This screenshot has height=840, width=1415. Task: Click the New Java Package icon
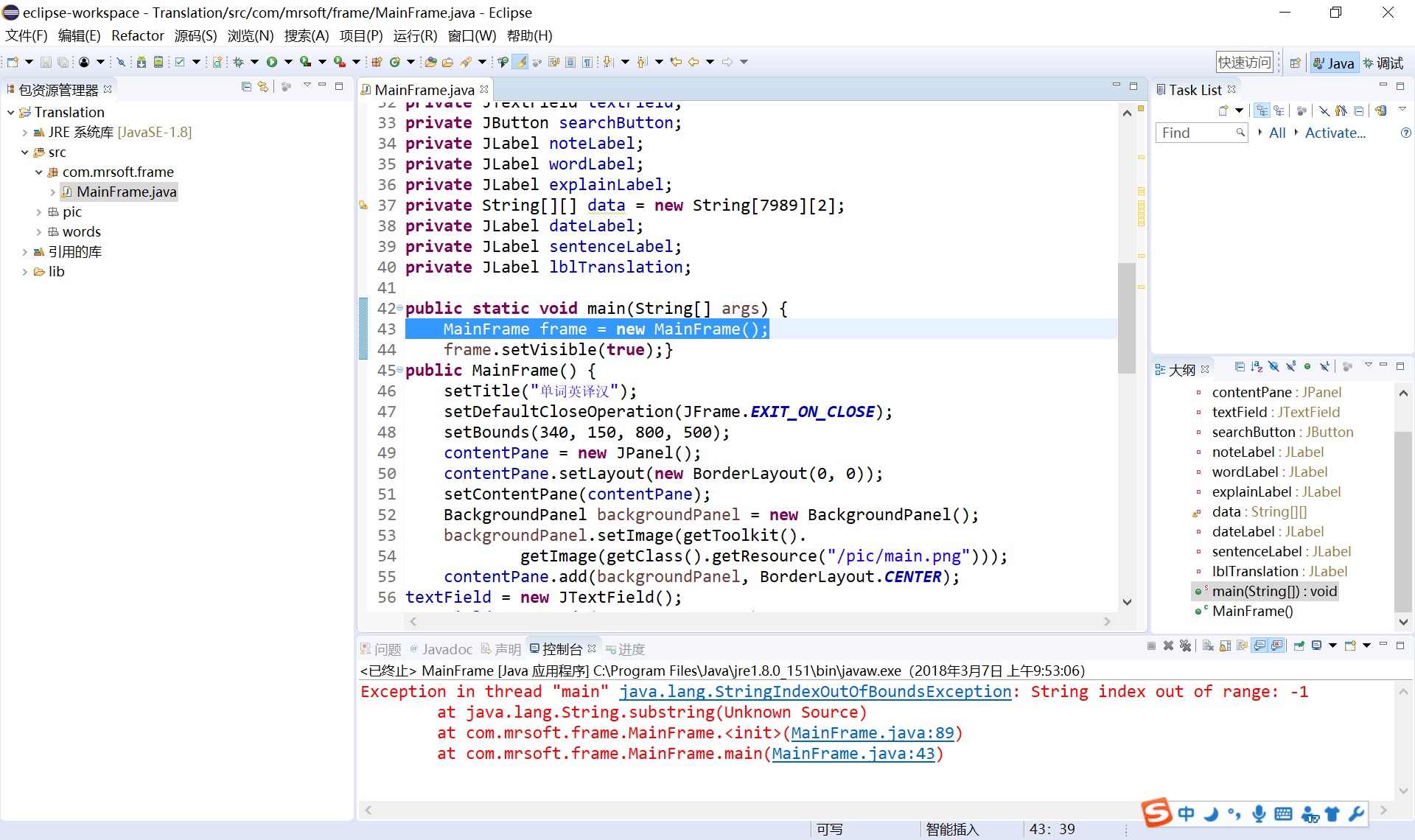pos(377,62)
